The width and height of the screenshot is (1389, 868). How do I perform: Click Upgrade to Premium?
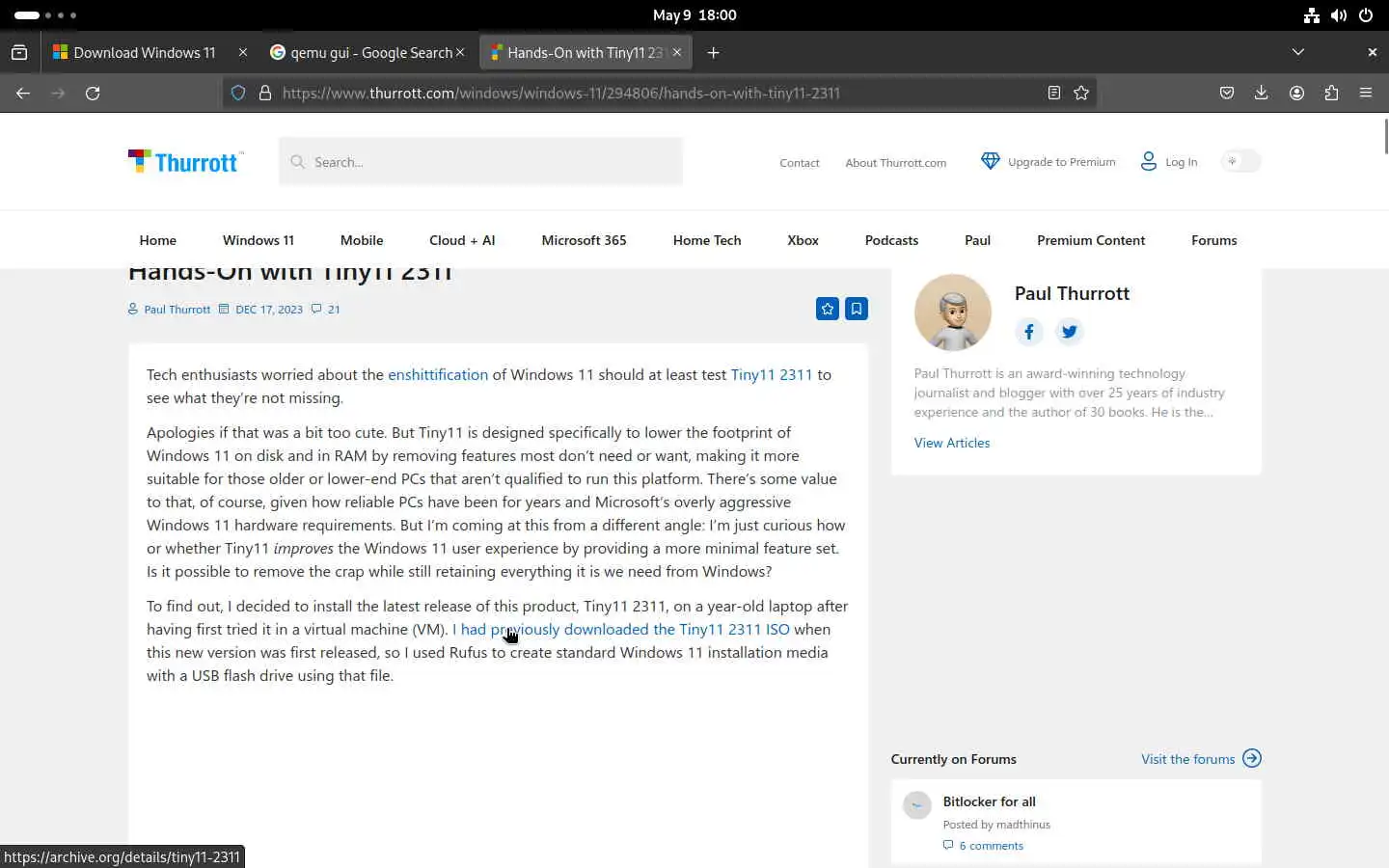click(1049, 161)
